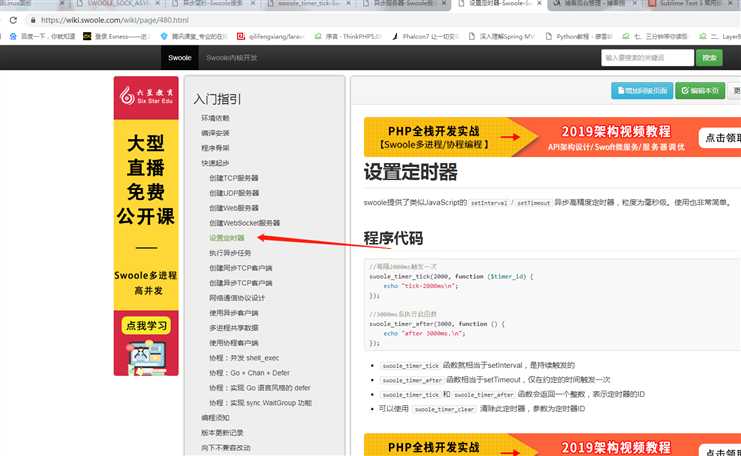The height and width of the screenshot is (456, 741).
Task: Open 多进程共享数据 in the sidebar
Action: [234, 328]
